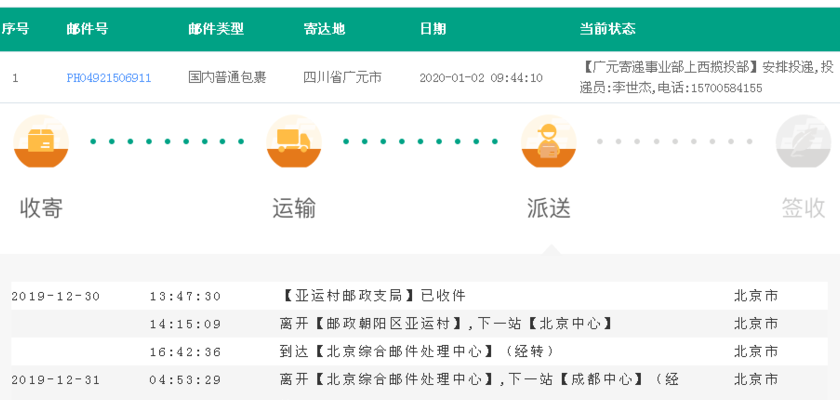Click the 【亚运村邮政支局】已收件 entry
The width and height of the screenshot is (840, 400).
[x=372, y=296]
